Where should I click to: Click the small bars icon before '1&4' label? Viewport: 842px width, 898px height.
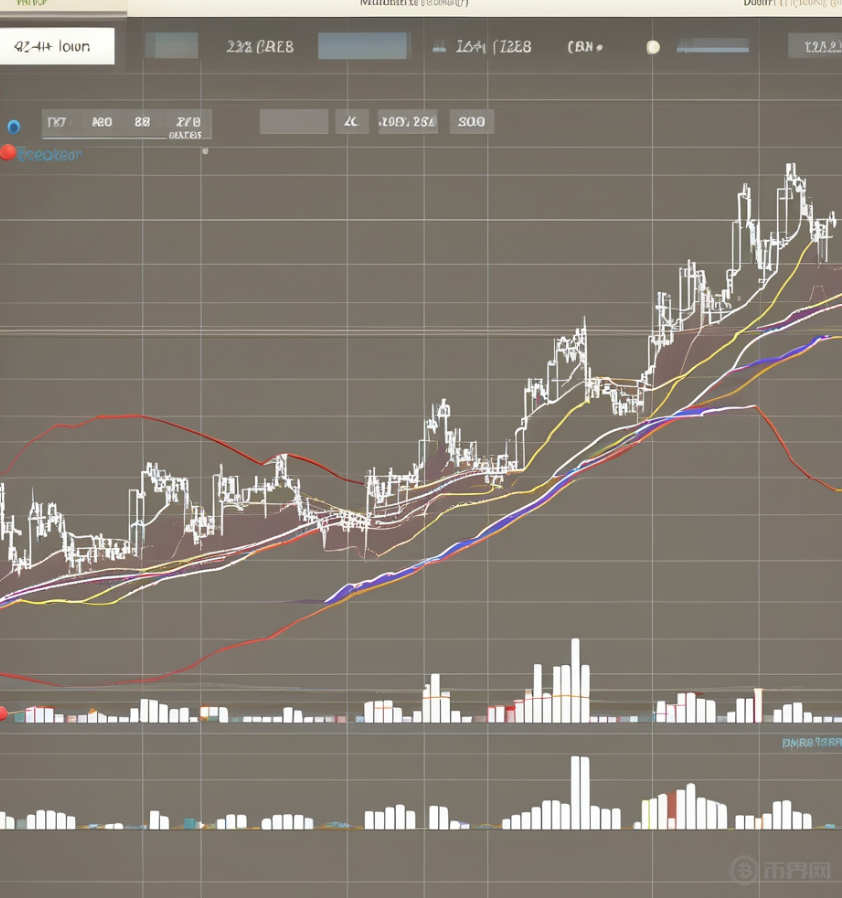438,46
